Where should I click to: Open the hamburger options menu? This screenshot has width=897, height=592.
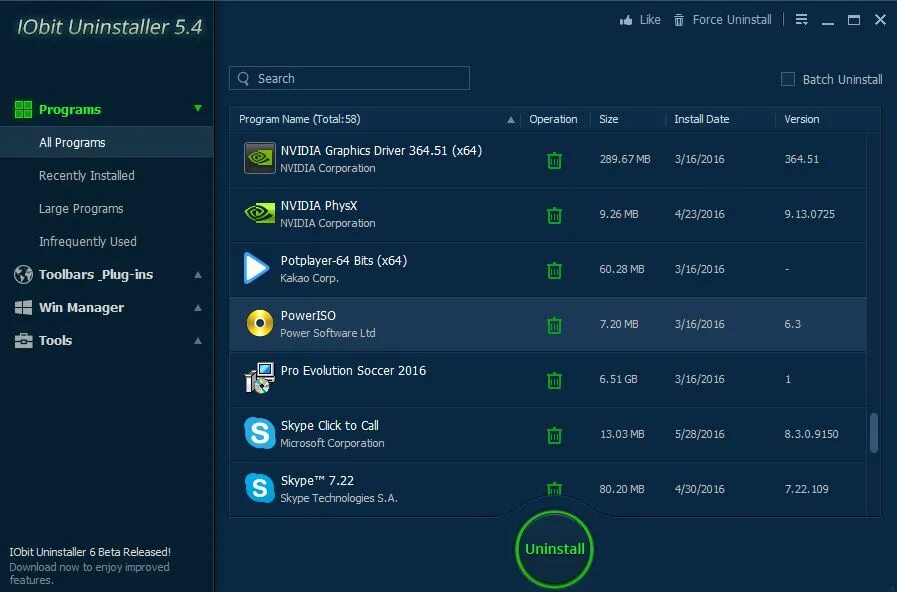click(801, 20)
